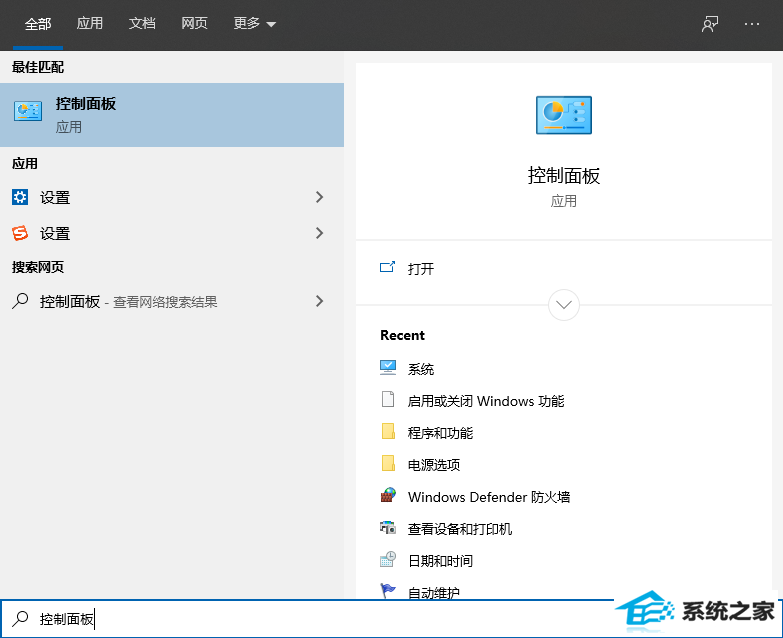783x638 pixels.
Task: Select the 控制面板 best match result
Action: coord(172,115)
